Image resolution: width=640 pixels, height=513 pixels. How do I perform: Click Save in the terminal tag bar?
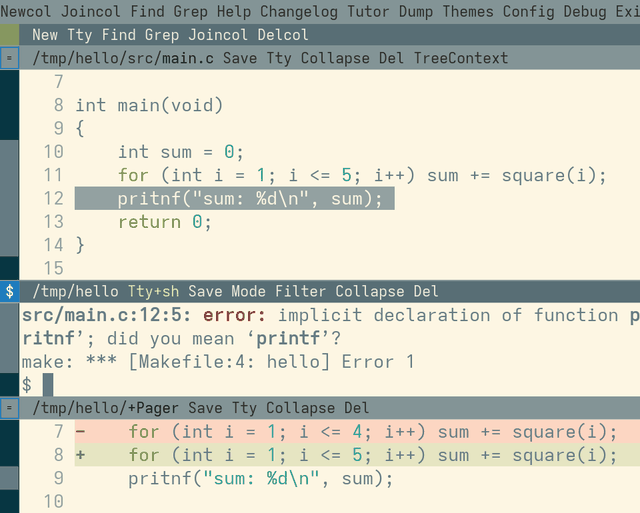(205, 291)
